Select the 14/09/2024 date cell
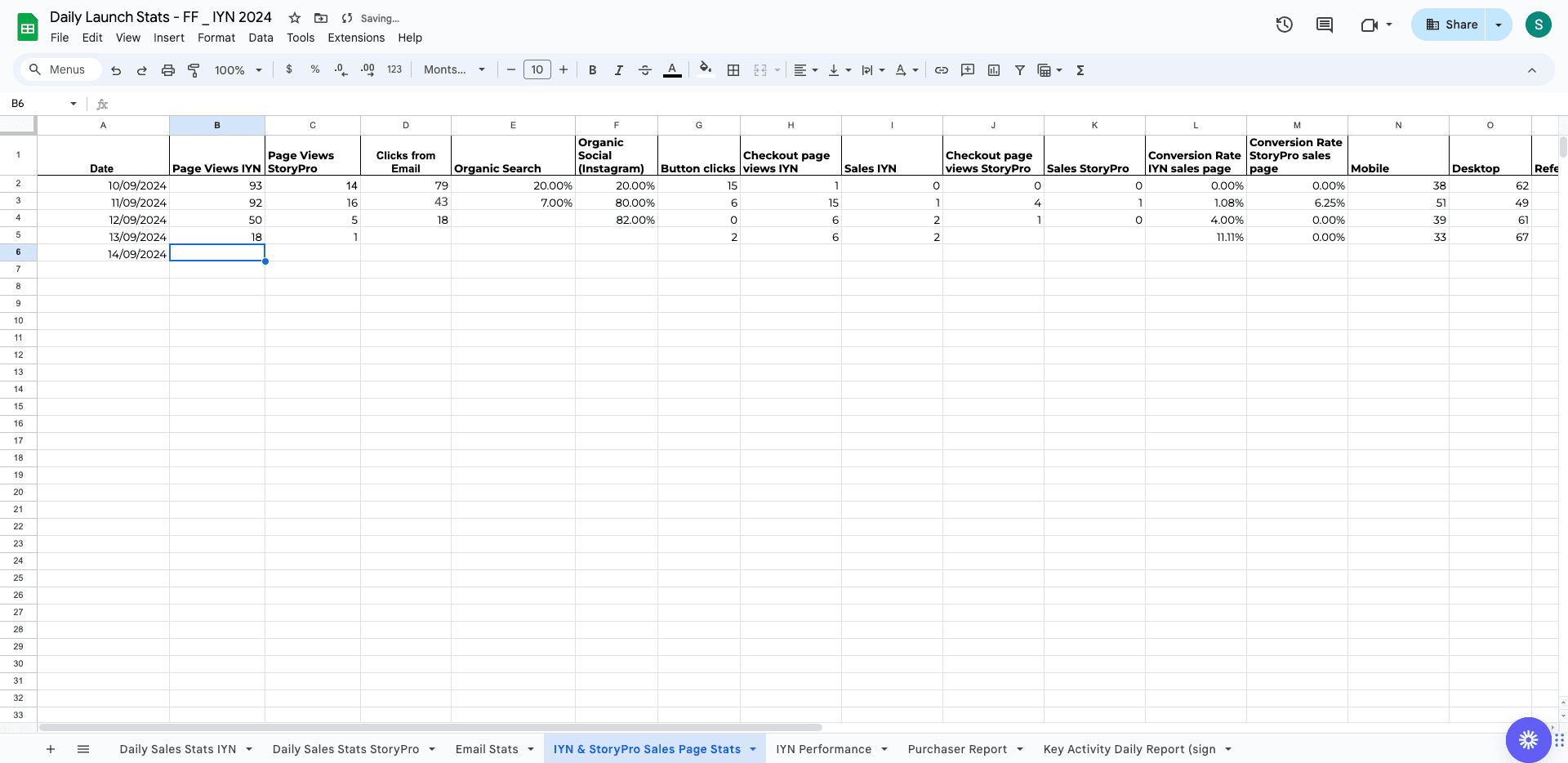Image resolution: width=1568 pixels, height=763 pixels. click(104, 254)
